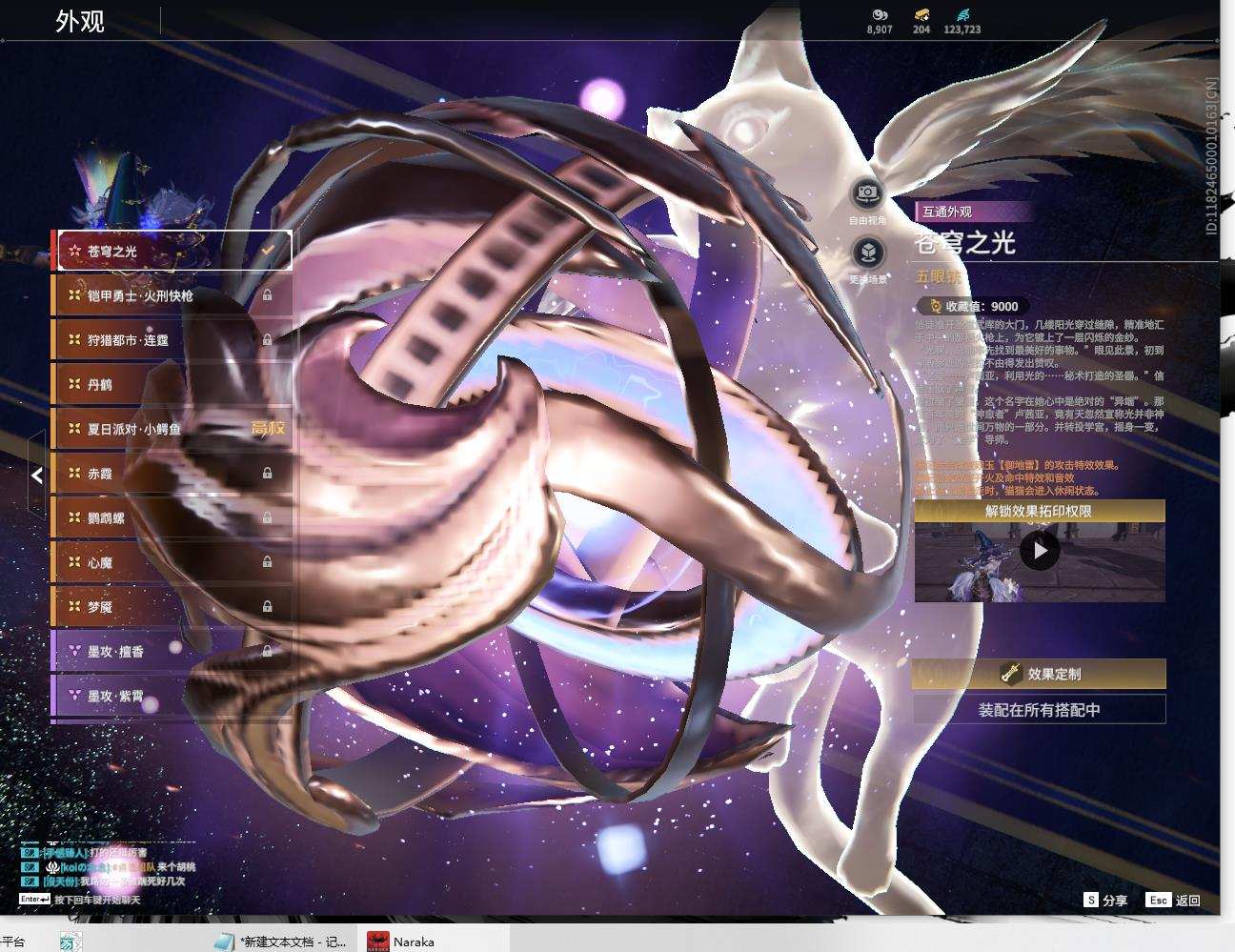Select the 狩猎都市·连霆 skin

pyautogui.click(x=172, y=339)
